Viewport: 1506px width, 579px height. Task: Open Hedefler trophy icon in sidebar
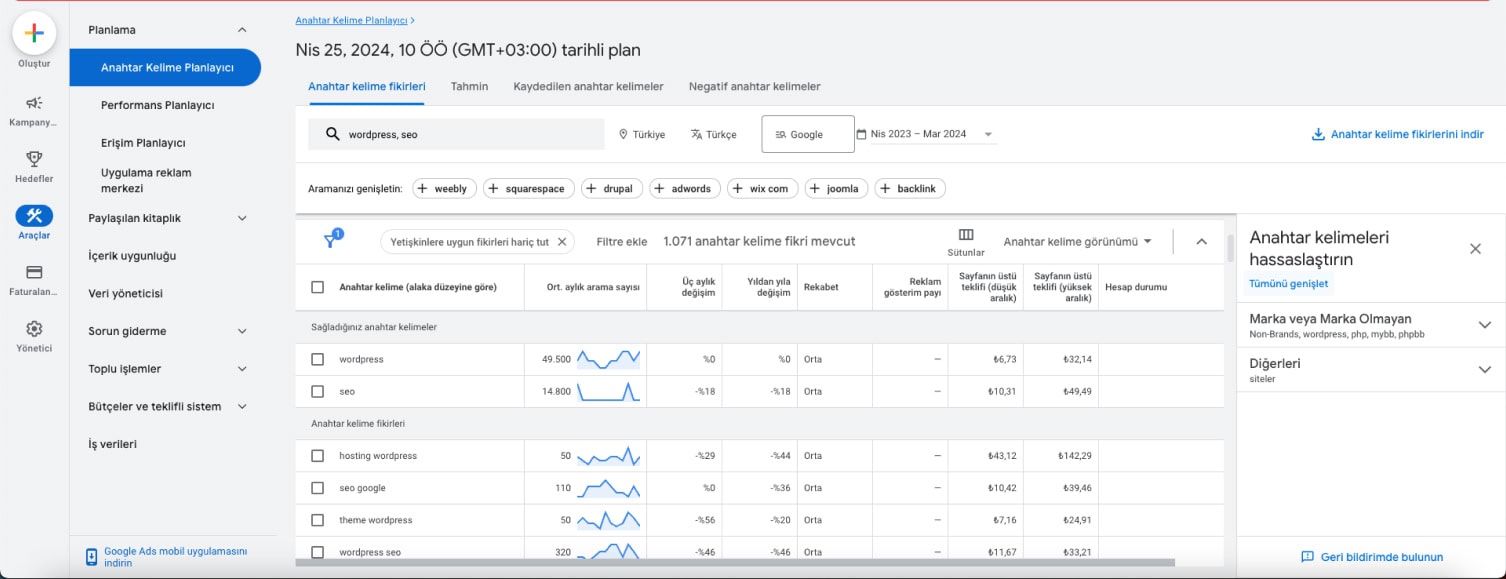[34, 158]
